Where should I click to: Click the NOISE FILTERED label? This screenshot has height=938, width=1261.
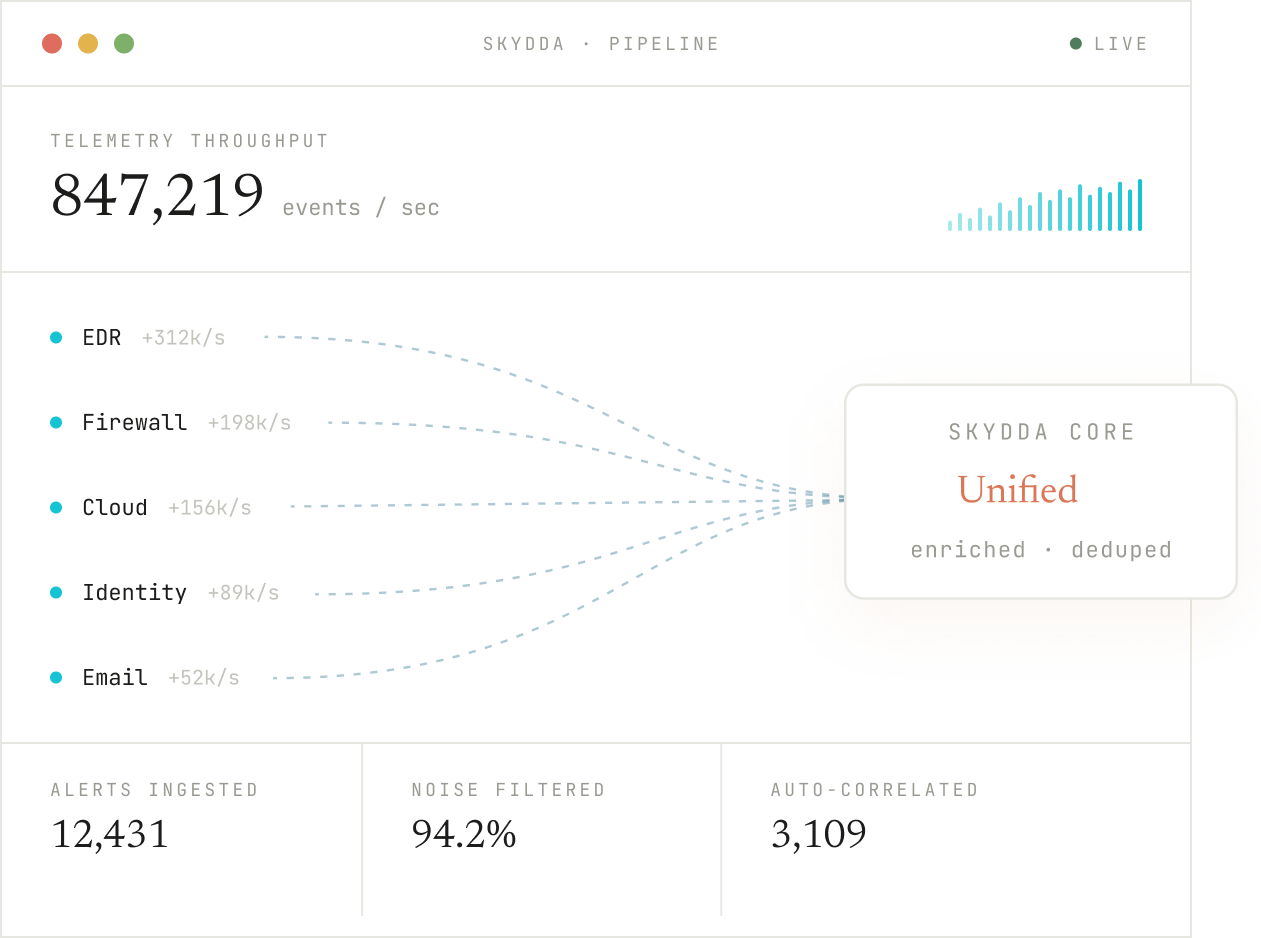pos(509,790)
